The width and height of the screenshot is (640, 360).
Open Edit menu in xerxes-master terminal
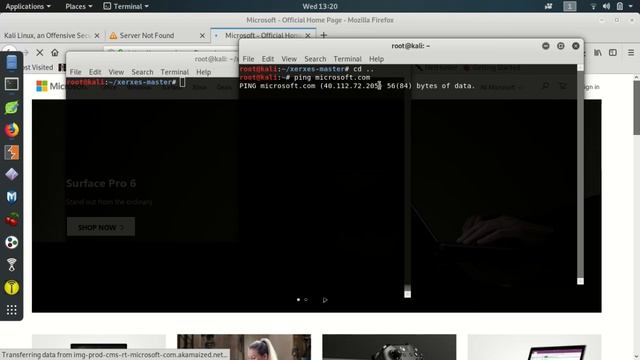click(x=95, y=72)
